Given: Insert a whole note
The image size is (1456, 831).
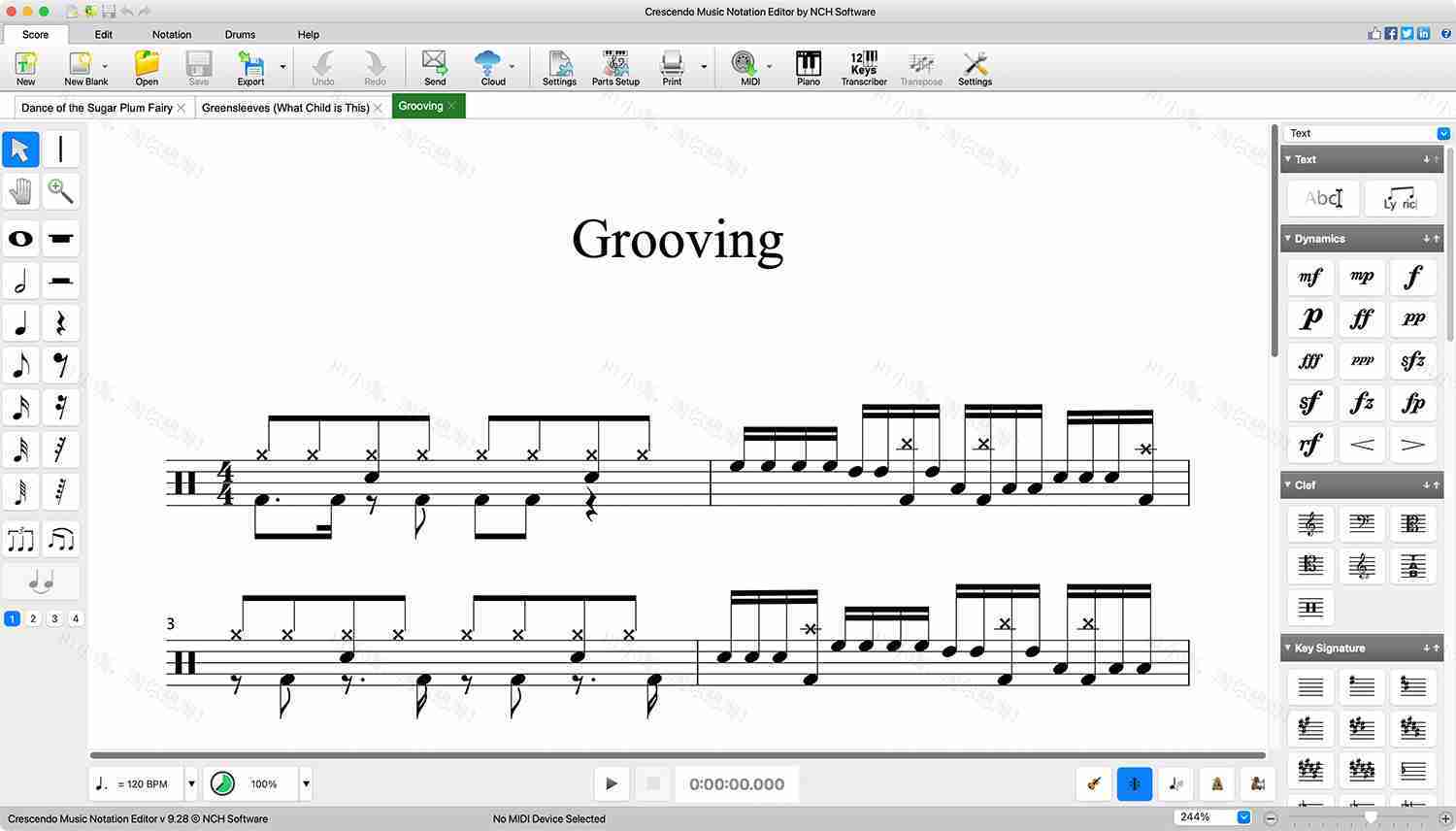Looking at the screenshot, I should 20,238.
